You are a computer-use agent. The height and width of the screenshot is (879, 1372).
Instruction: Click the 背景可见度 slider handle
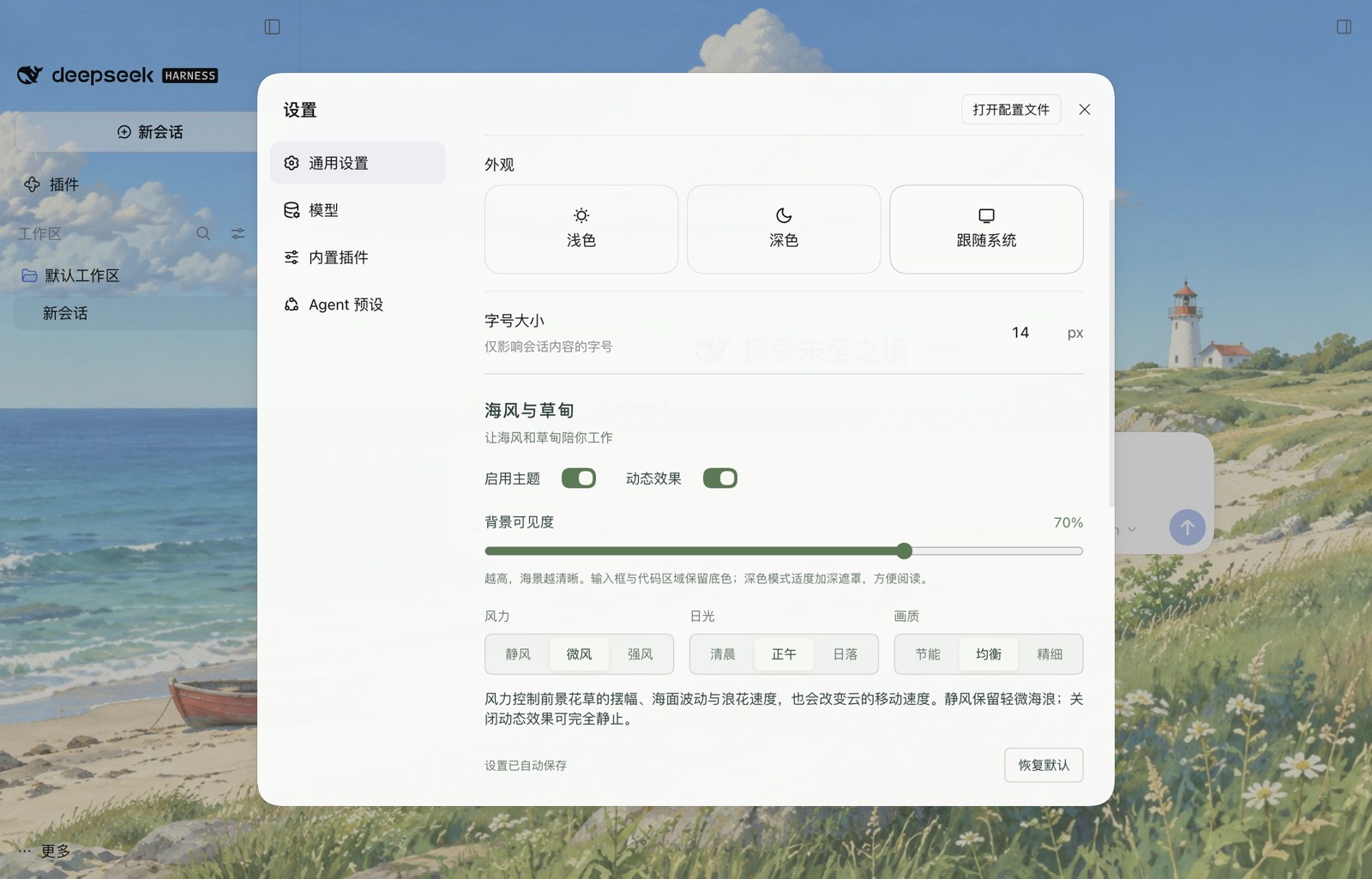tap(904, 551)
